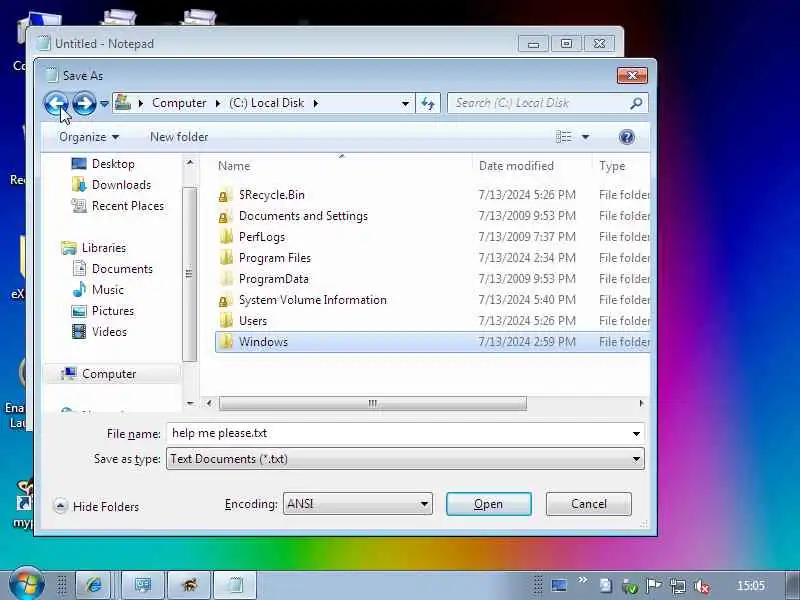Viewport: 800px width, 600px height.
Task: Open the Encoding ANSI dropdown
Action: (358, 504)
